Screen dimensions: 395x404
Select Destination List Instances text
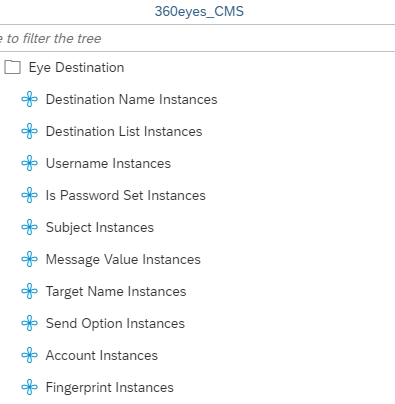click(x=124, y=131)
